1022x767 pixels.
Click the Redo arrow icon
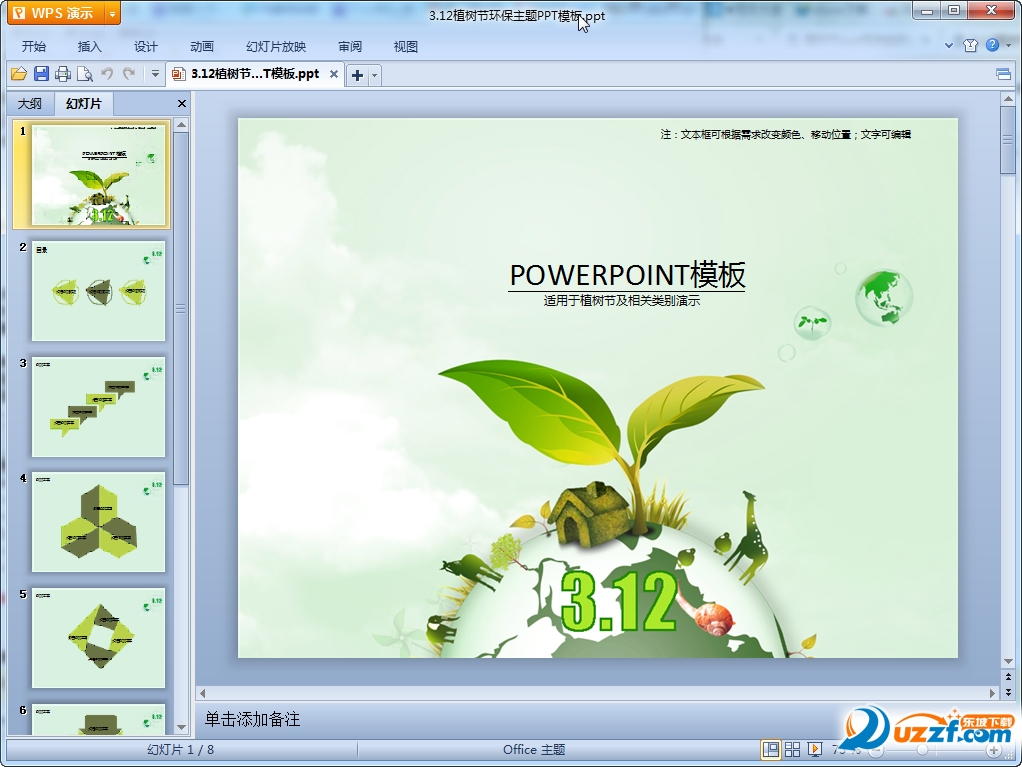(x=129, y=74)
